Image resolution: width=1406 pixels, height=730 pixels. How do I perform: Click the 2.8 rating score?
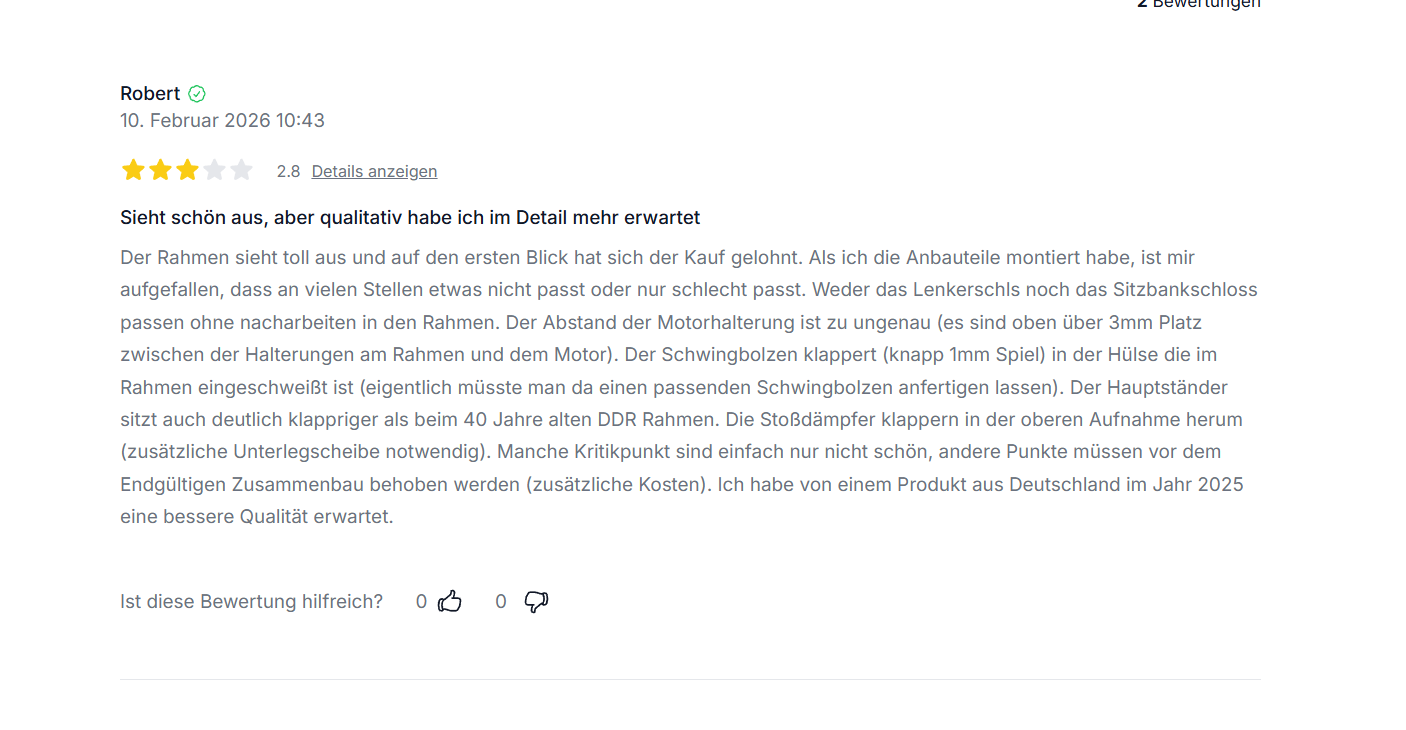(288, 171)
